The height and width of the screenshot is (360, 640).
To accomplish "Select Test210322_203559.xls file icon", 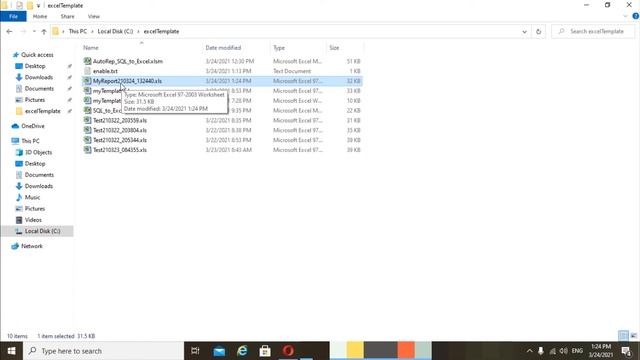I will coord(87,120).
